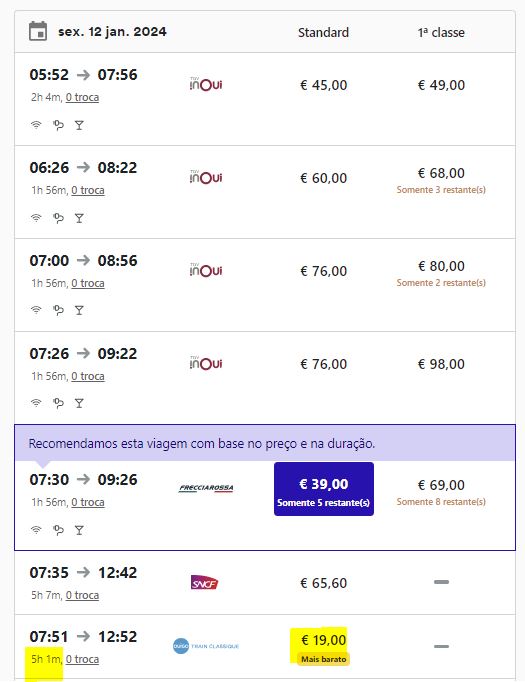
Task: Click the power socket icon on 07:00 train
Action: (58, 311)
